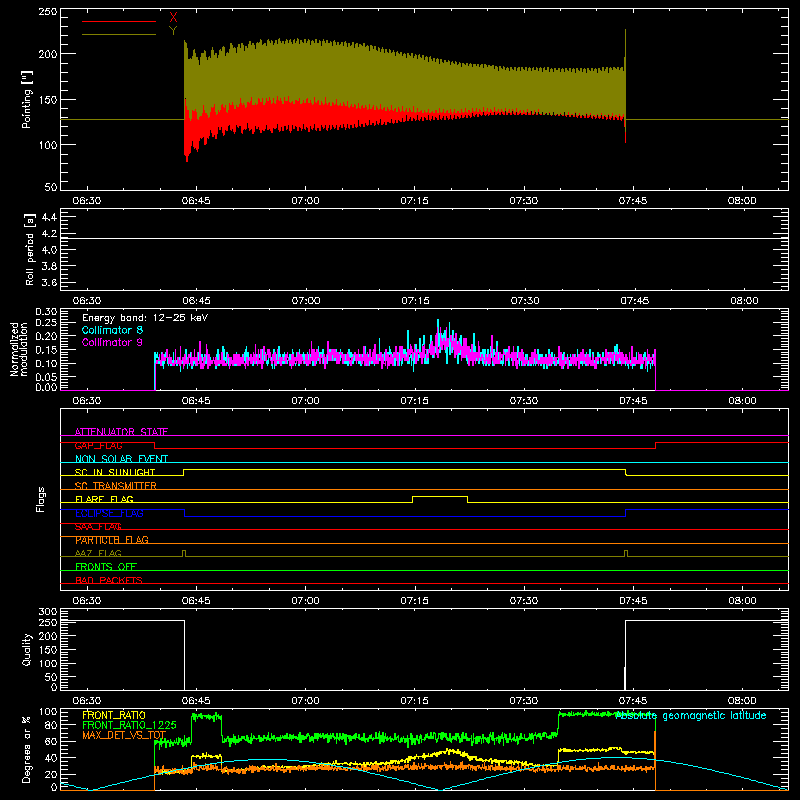The height and width of the screenshot is (800, 800).
Task: Click the 'Energy band: 12-25 keV' annotation
Action: [145, 318]
